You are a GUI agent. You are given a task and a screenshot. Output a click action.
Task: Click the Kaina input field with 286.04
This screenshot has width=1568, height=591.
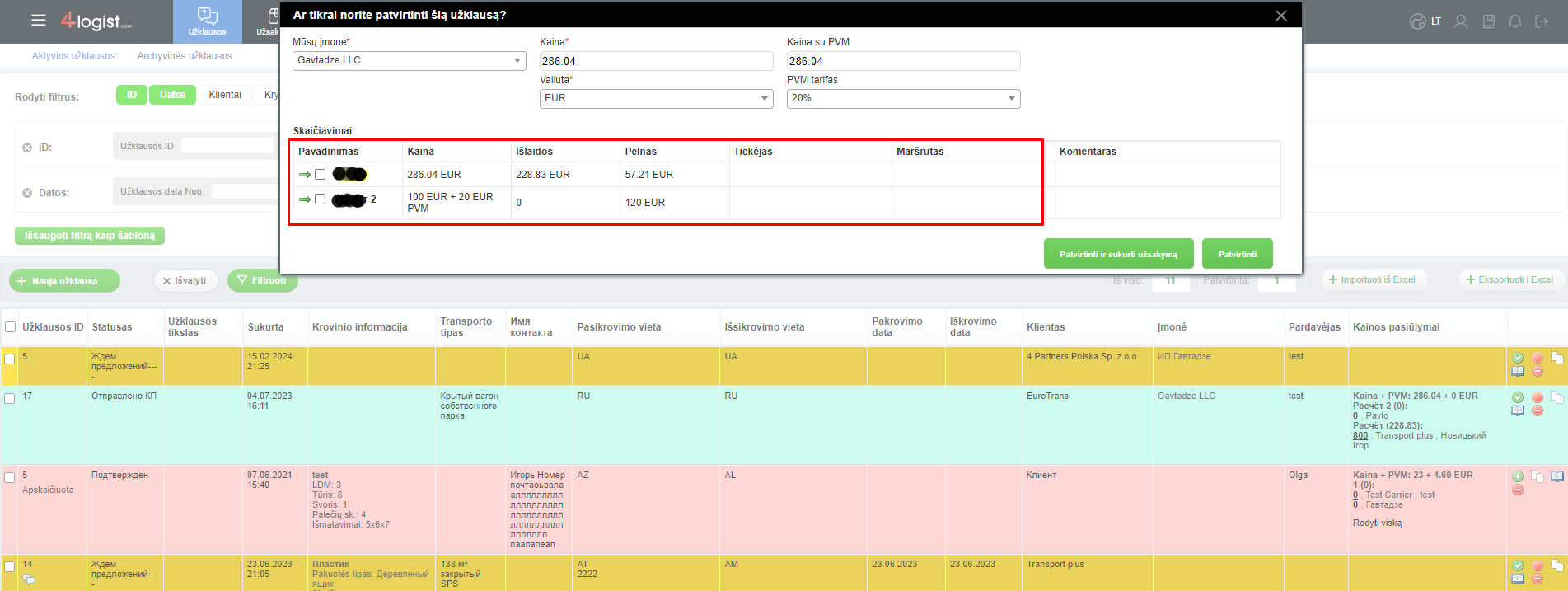tap(657, 61)
